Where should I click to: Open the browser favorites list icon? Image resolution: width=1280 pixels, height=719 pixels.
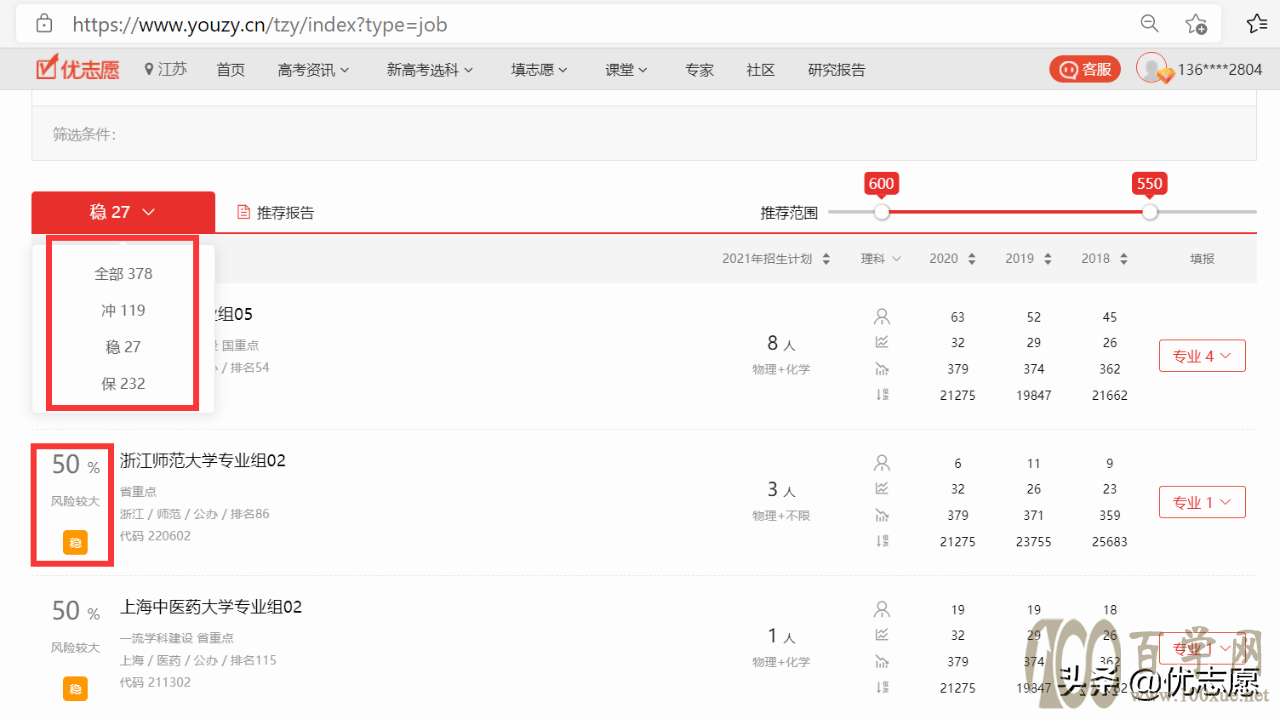(1257, 24)
